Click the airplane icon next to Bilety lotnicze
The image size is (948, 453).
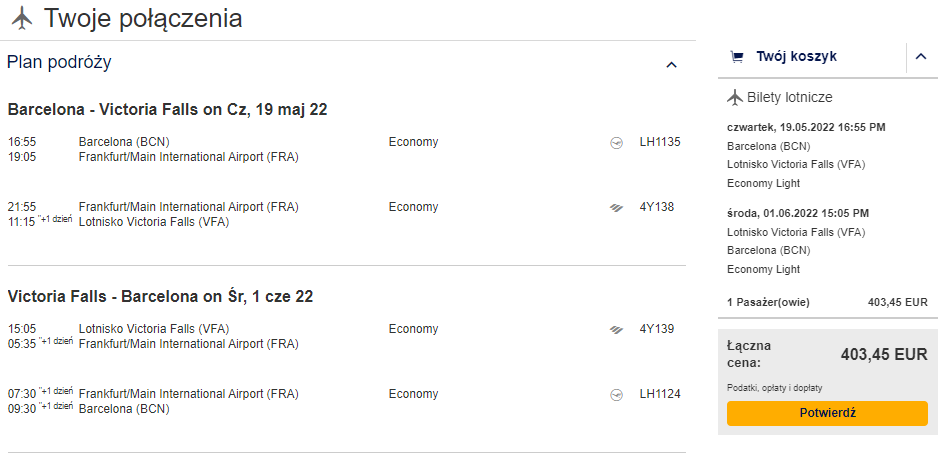coord(735,97)
